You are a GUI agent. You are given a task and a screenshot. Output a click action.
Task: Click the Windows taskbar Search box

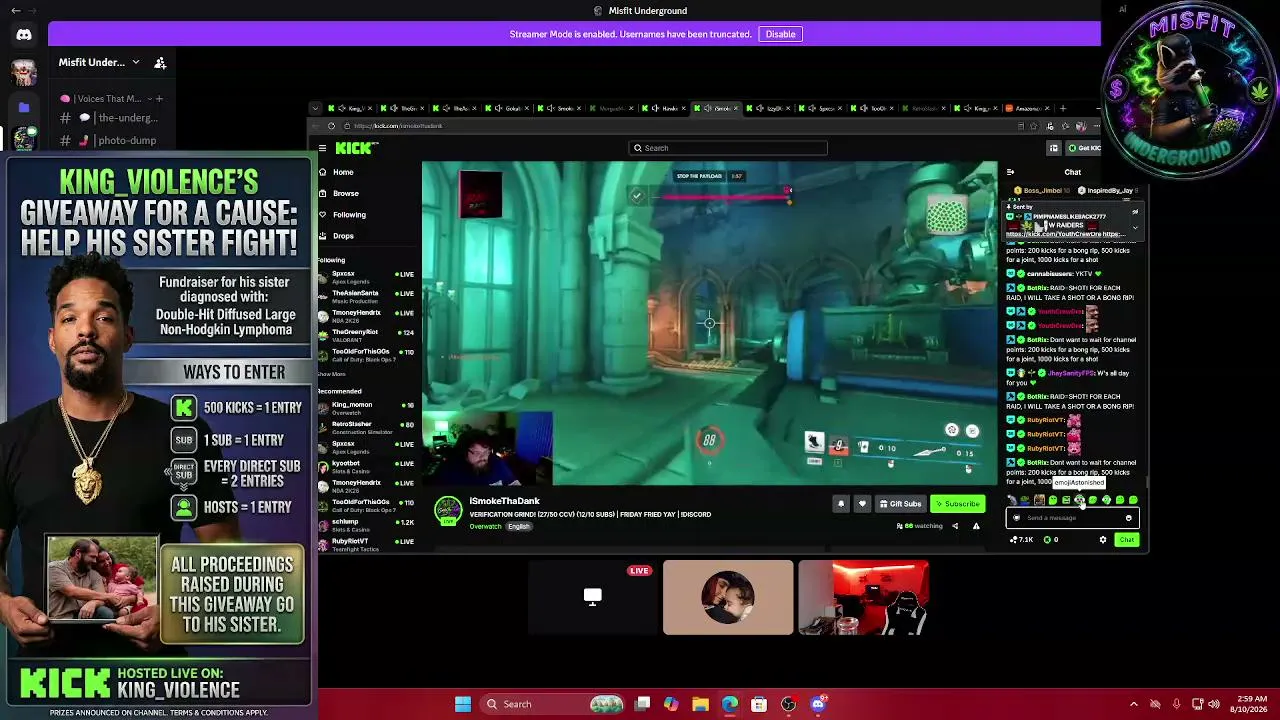[552, 704]
